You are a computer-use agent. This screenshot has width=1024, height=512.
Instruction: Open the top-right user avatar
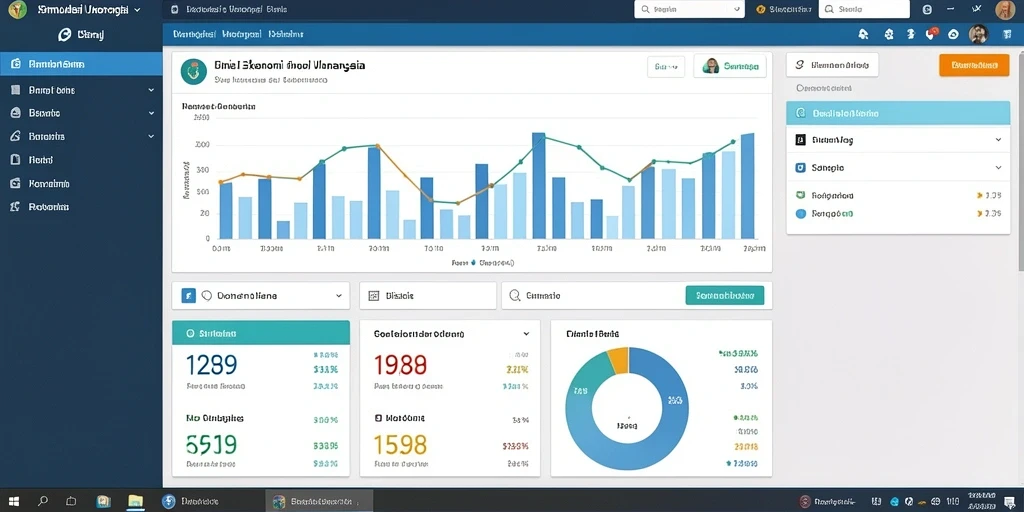tap(1005, 10)
